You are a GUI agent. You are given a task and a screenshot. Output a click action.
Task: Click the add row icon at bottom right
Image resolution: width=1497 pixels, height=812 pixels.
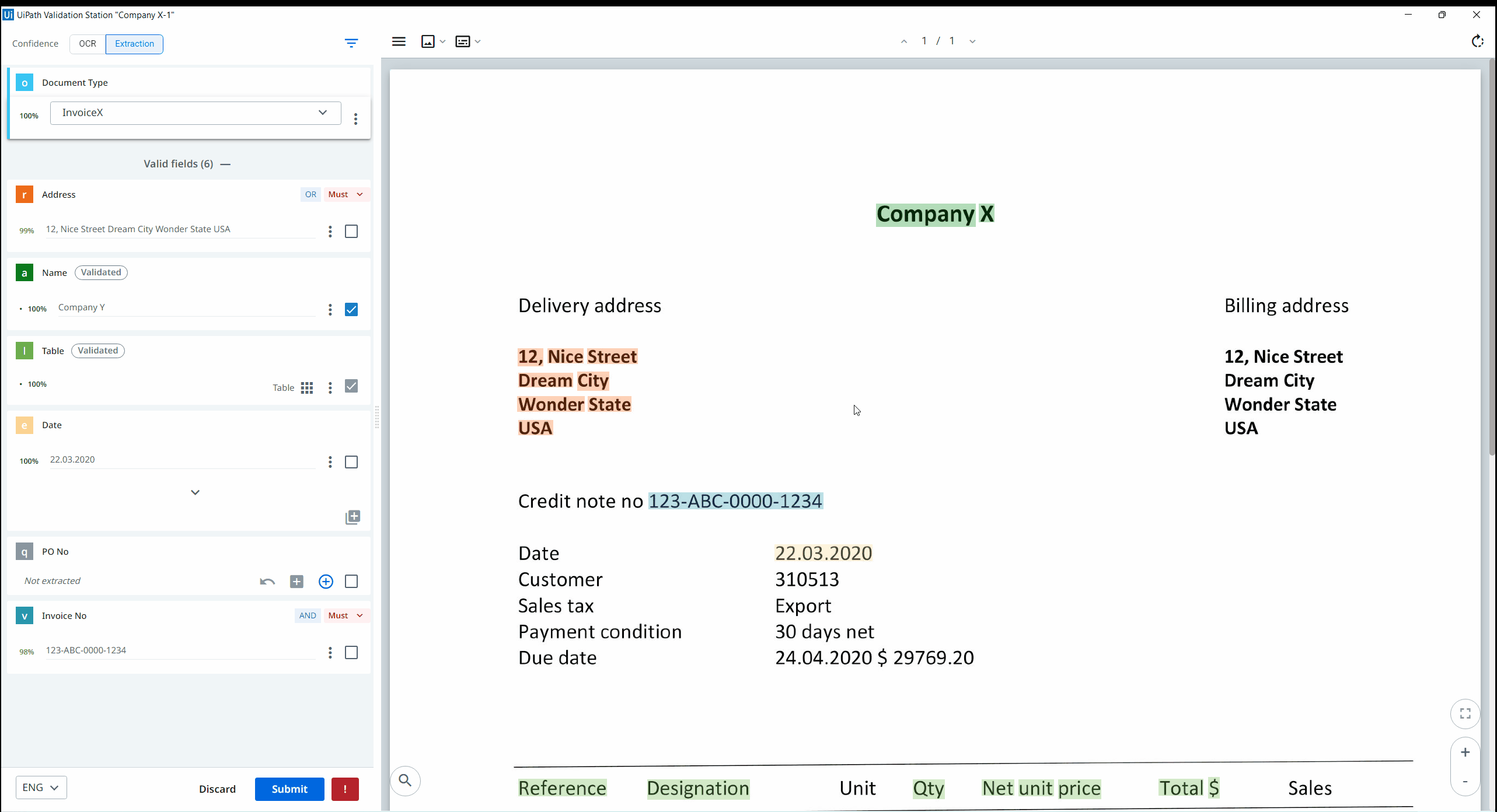(353, 517)
